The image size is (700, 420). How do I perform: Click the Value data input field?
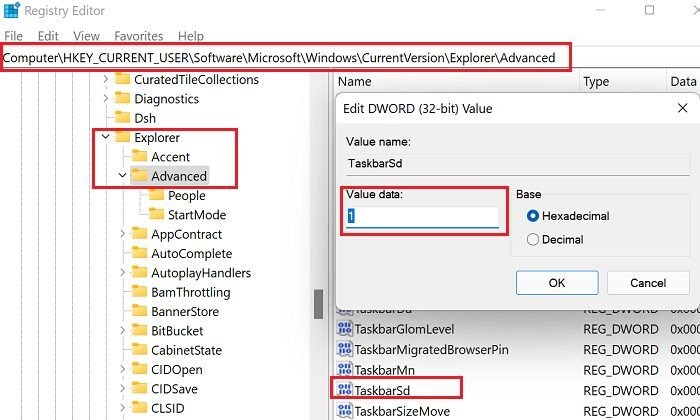[421, 217]
